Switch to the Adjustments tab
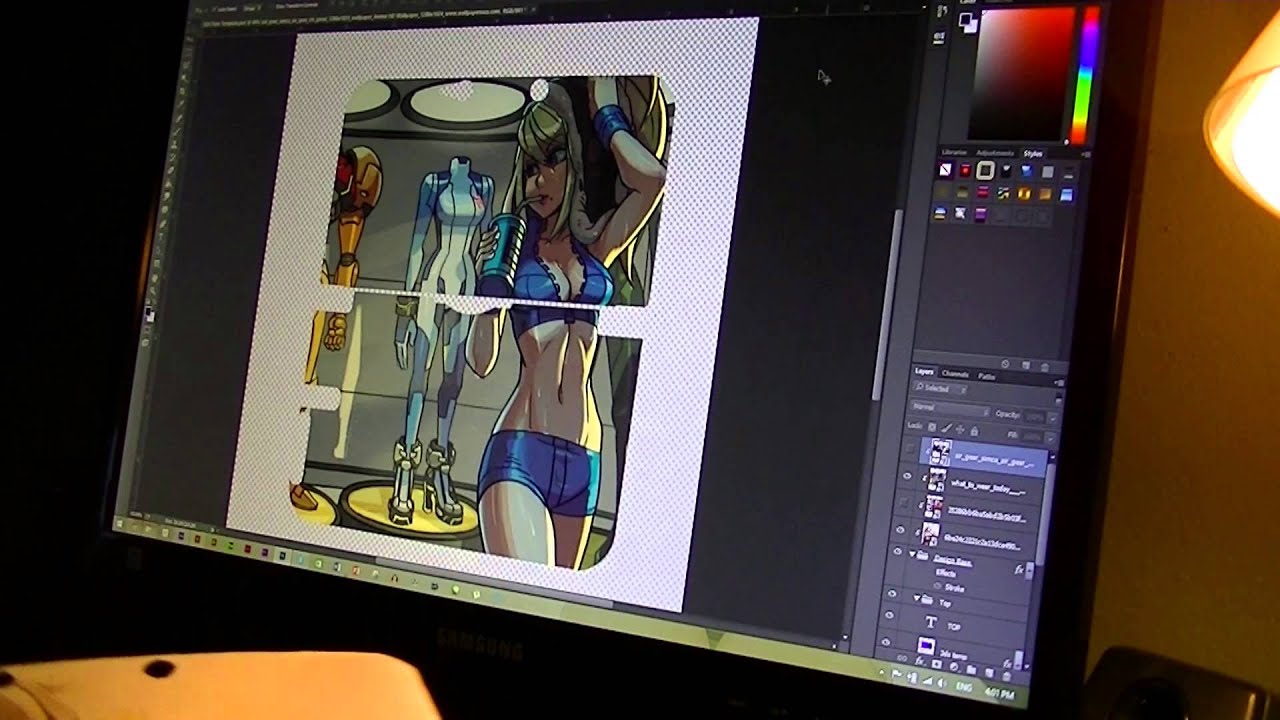Image resolution: width=1280 pixels, height=720 pixels. 995,153
